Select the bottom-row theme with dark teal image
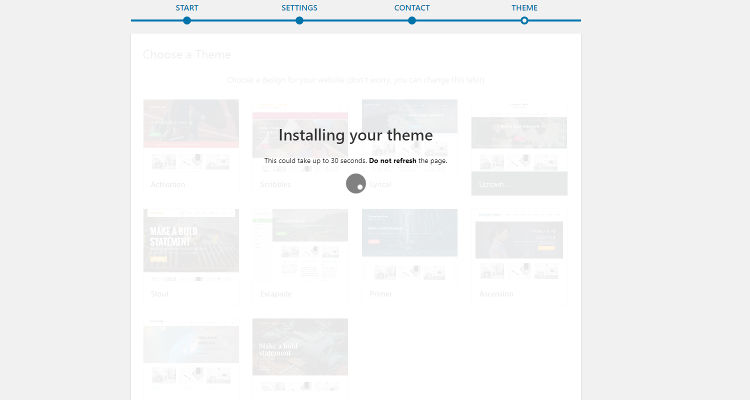Screen dimensions: 750x400 pyautogui.click(x=300, y=350)
